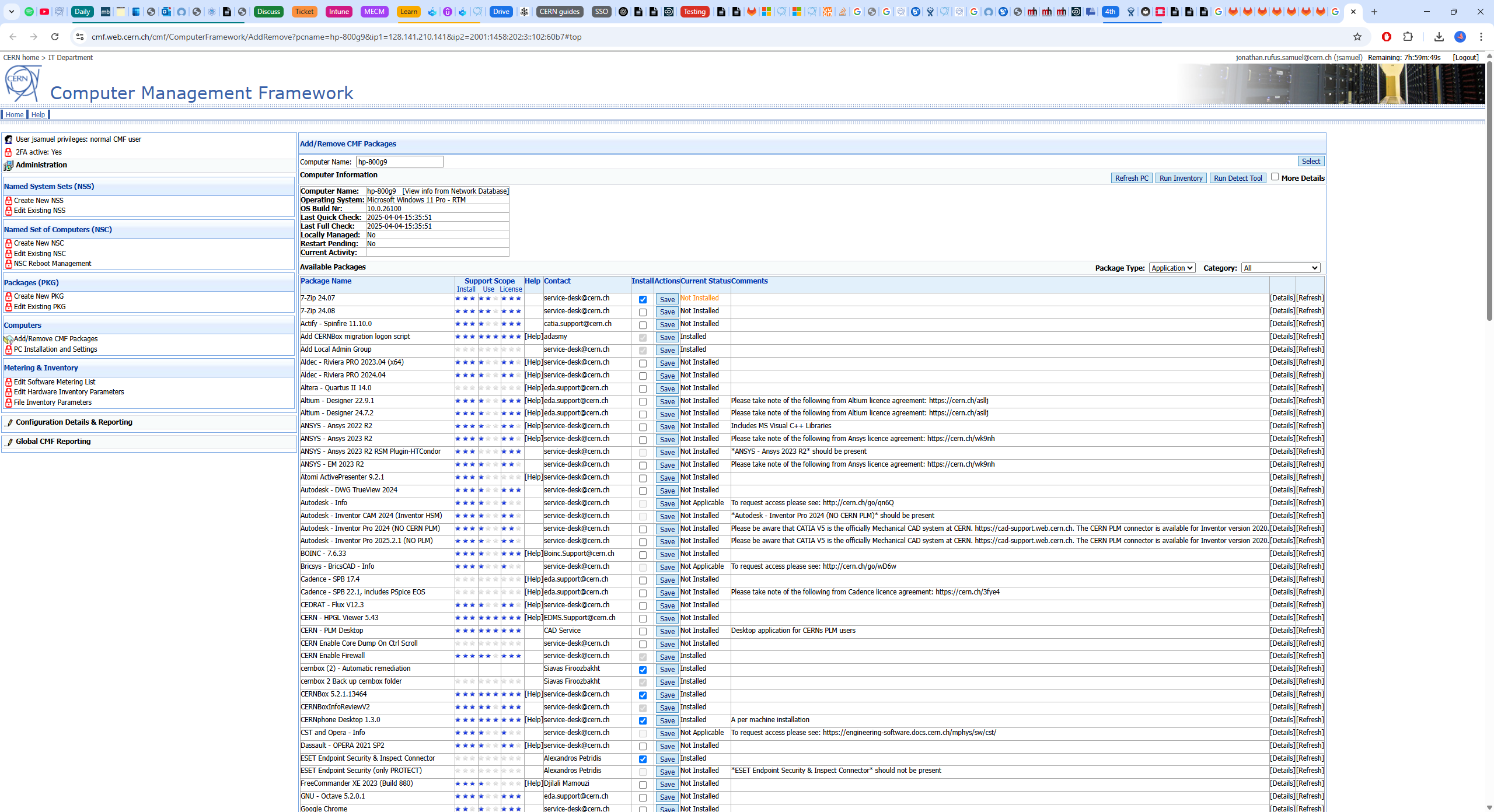1494x812 pixels.
Task: Close the active browser tab
Action: coord(1353,12)
